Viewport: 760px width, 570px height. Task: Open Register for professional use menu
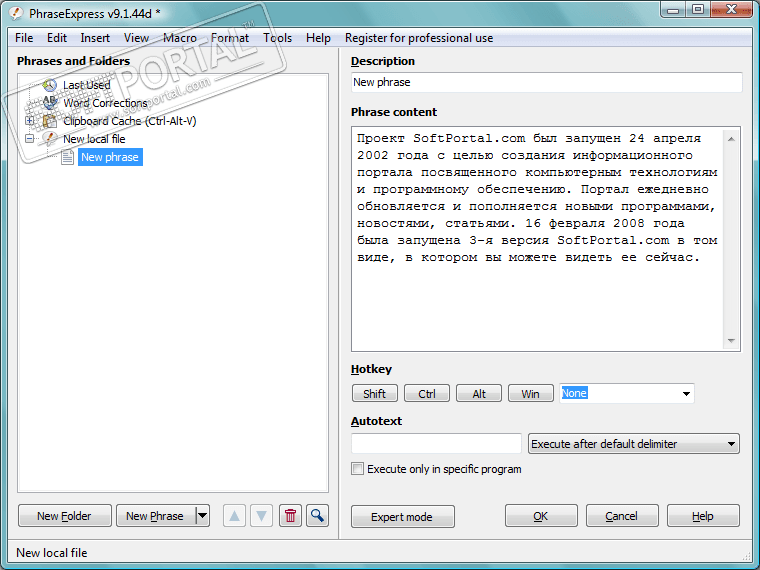point(419,38)
